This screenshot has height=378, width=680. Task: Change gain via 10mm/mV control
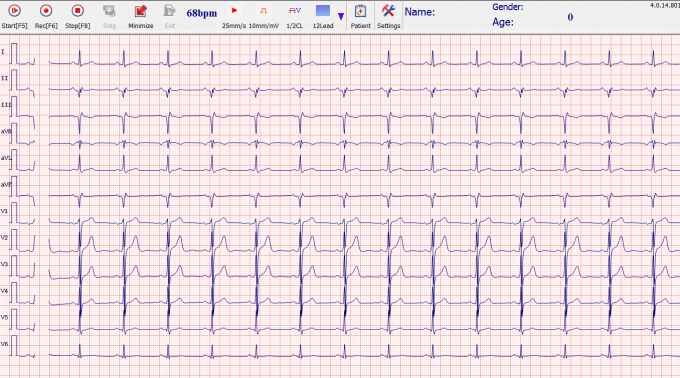pos(264,16)
